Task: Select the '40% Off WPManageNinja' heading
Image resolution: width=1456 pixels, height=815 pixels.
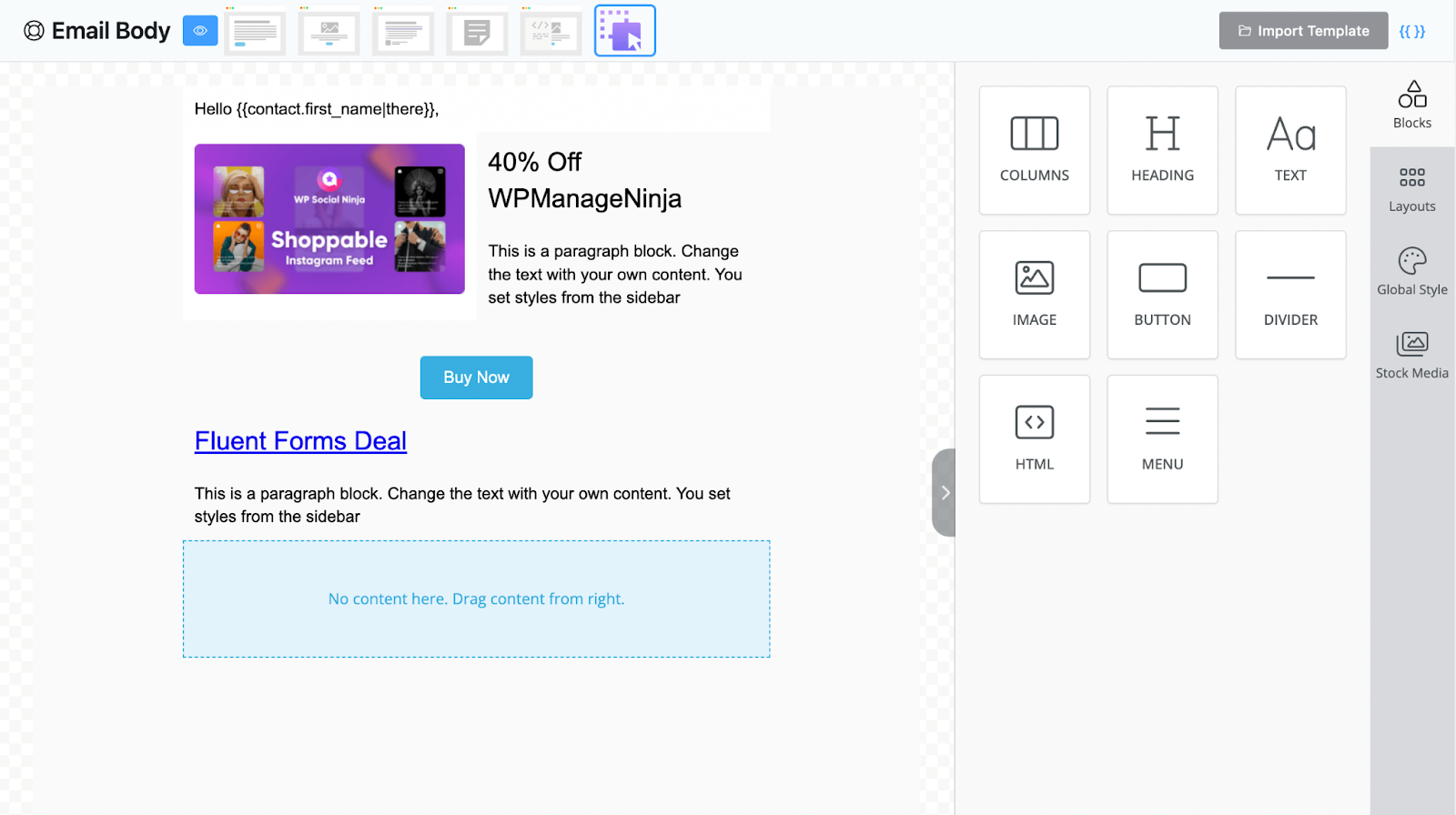Action: [585, 180]
